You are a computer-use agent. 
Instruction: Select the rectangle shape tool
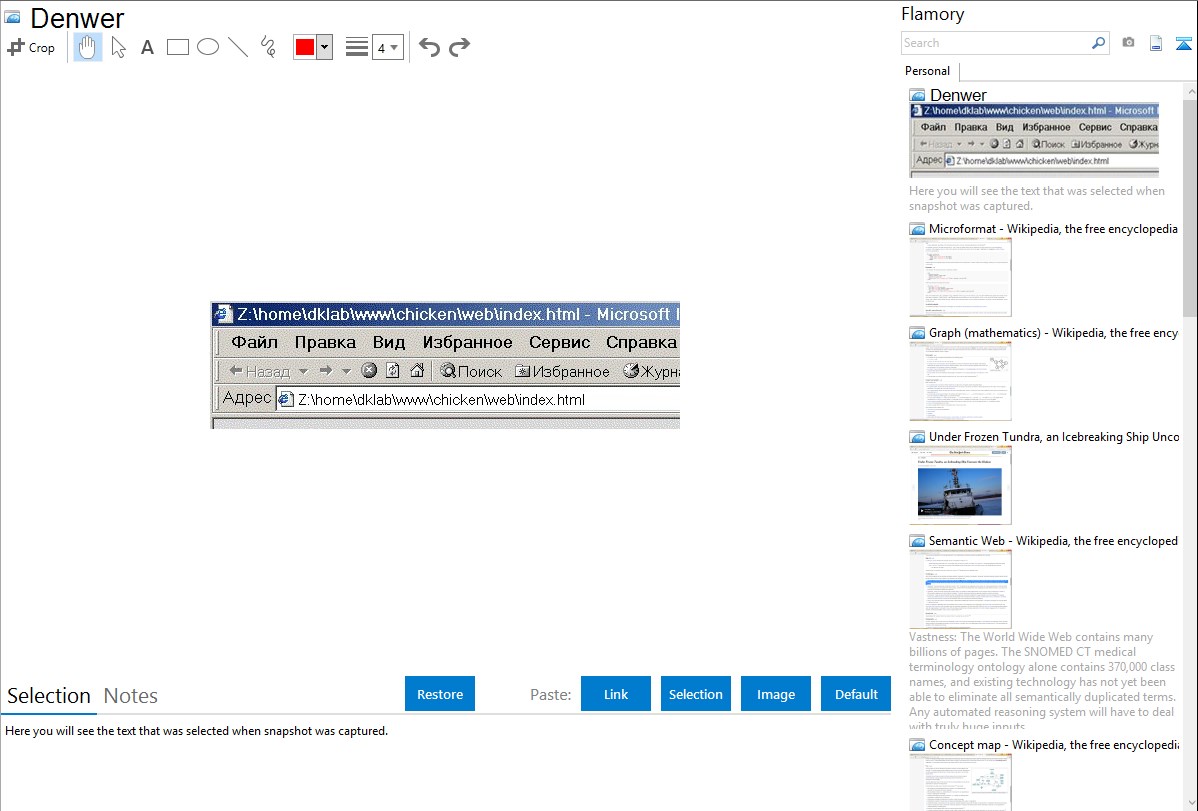coord(177,47)
